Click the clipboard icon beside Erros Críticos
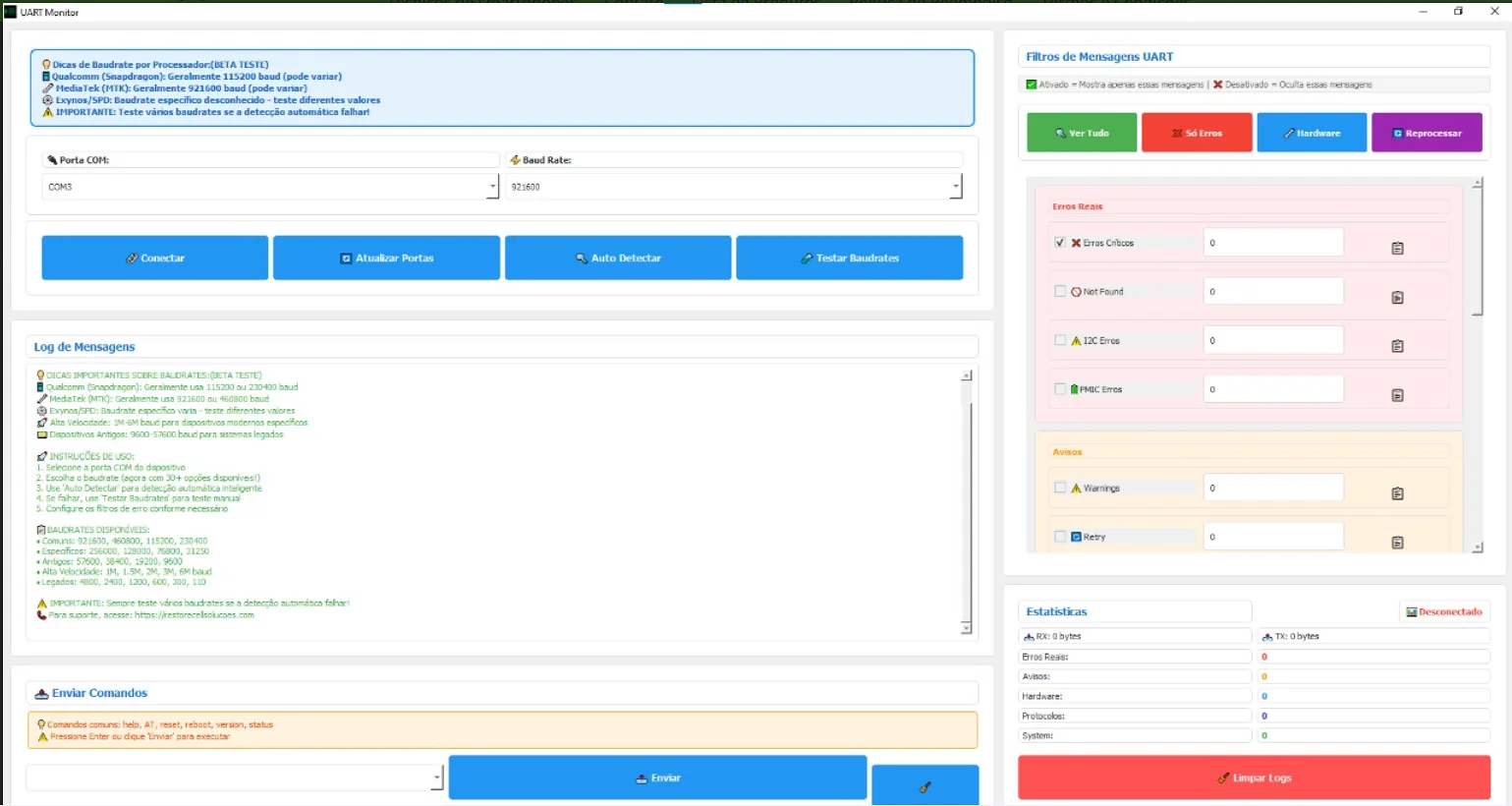Image resolution: width=1512 pixels, height=806 pixels. click(1397, 249)
